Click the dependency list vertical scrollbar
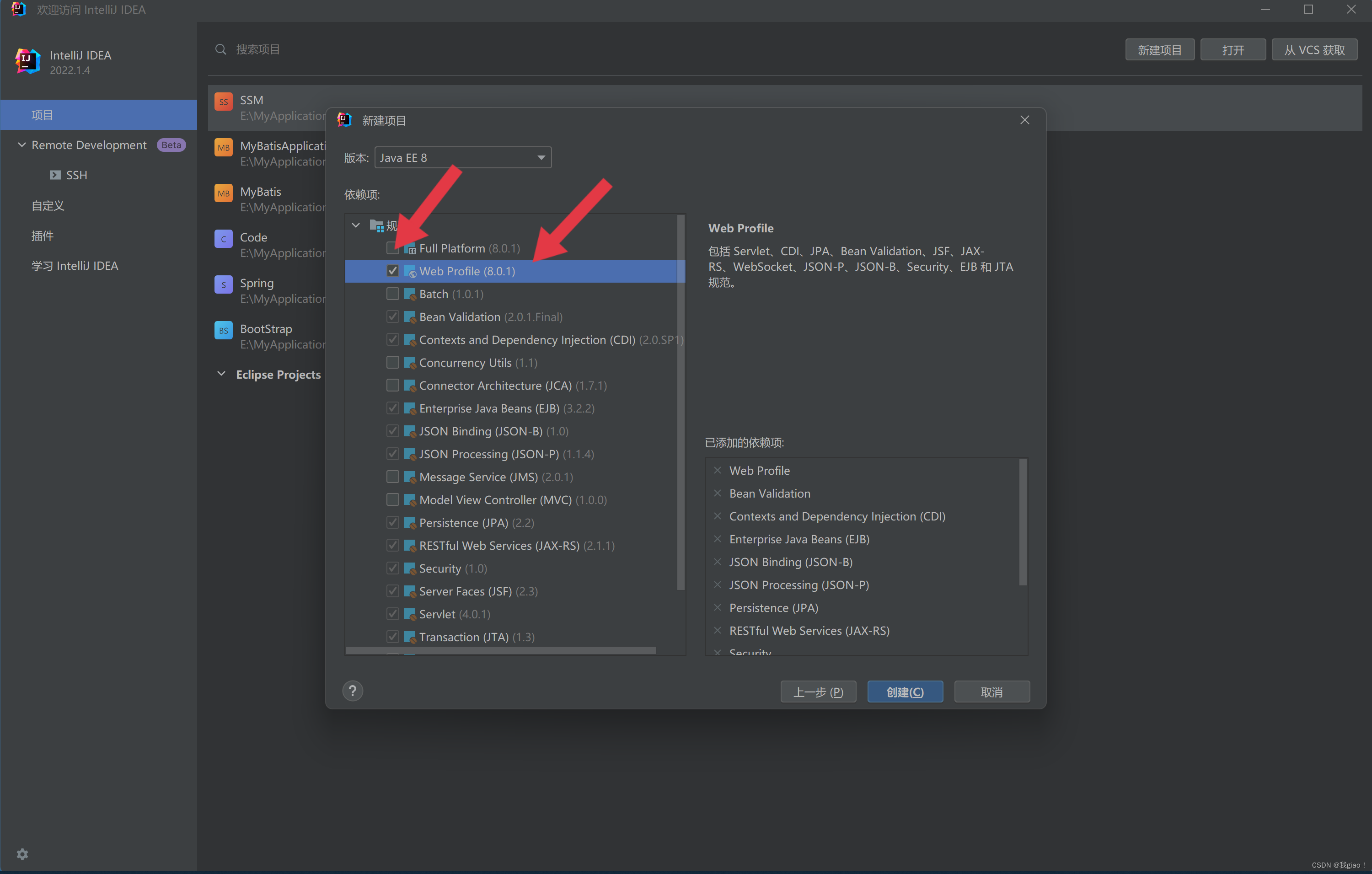 click(x=681, y=402)
